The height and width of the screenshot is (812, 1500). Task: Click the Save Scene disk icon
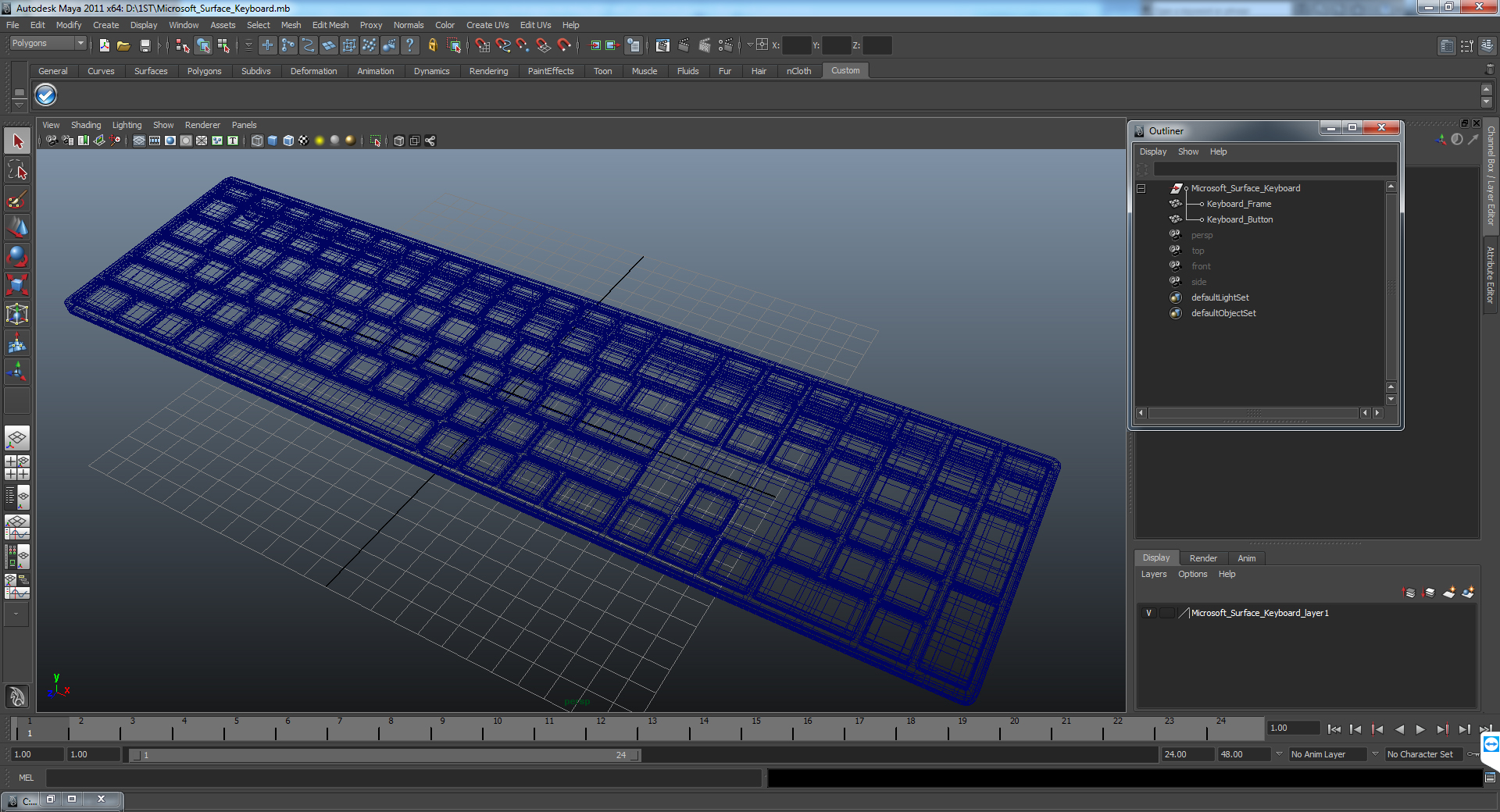145,45
